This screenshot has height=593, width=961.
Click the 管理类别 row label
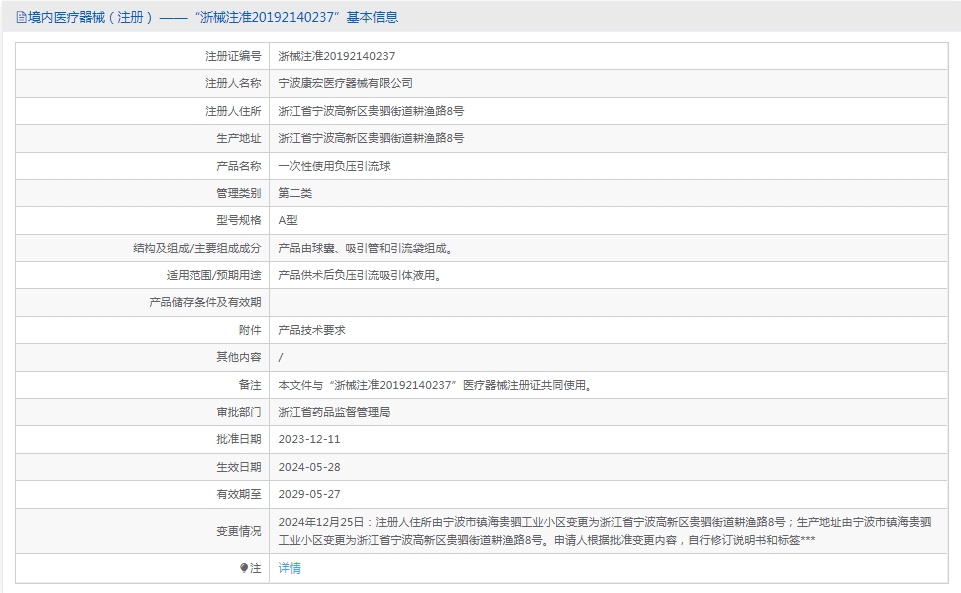point(238,193)
